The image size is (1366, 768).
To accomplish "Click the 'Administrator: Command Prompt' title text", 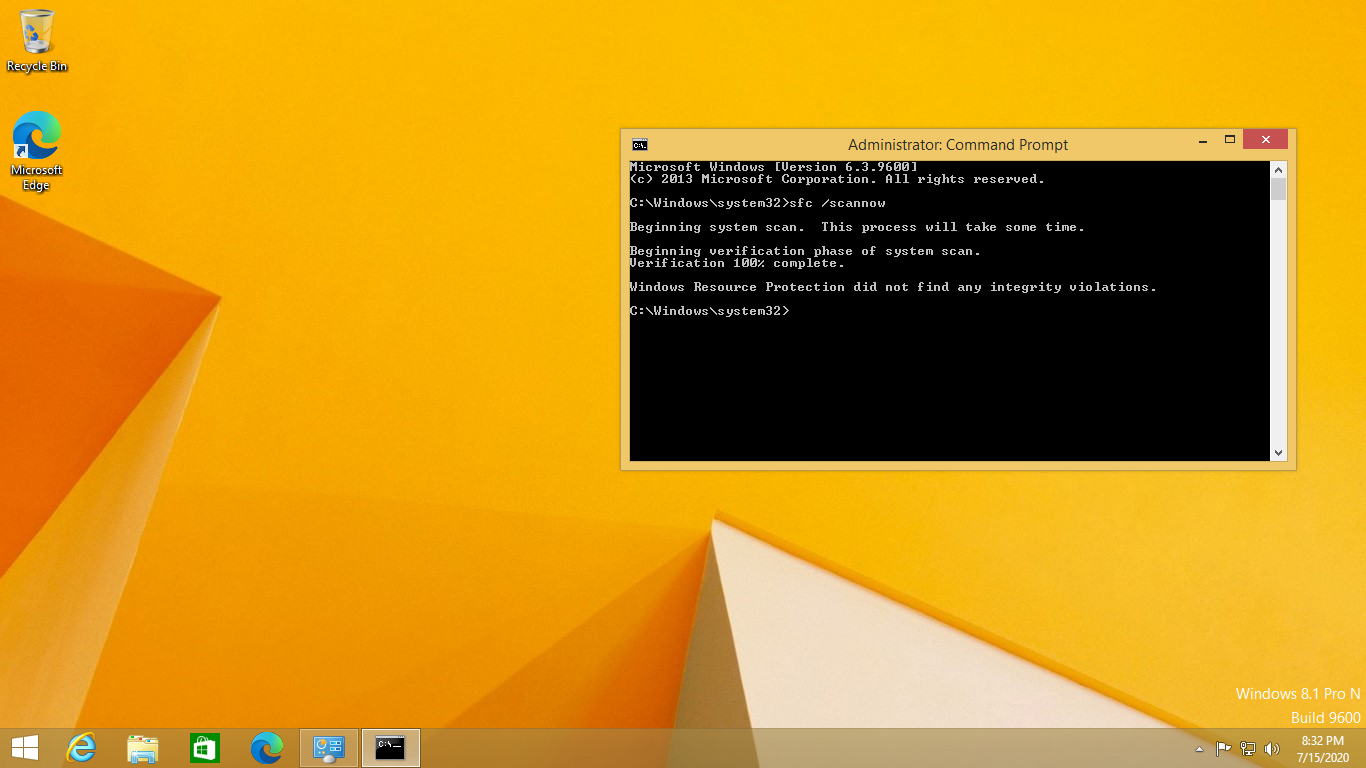I will [958, 145].
